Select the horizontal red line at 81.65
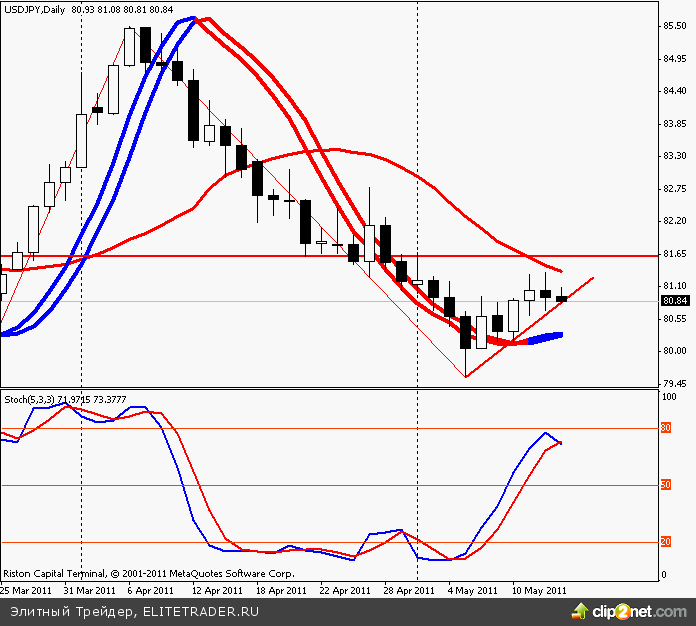The width and height of the screenshot is (696, 626). 250,256
